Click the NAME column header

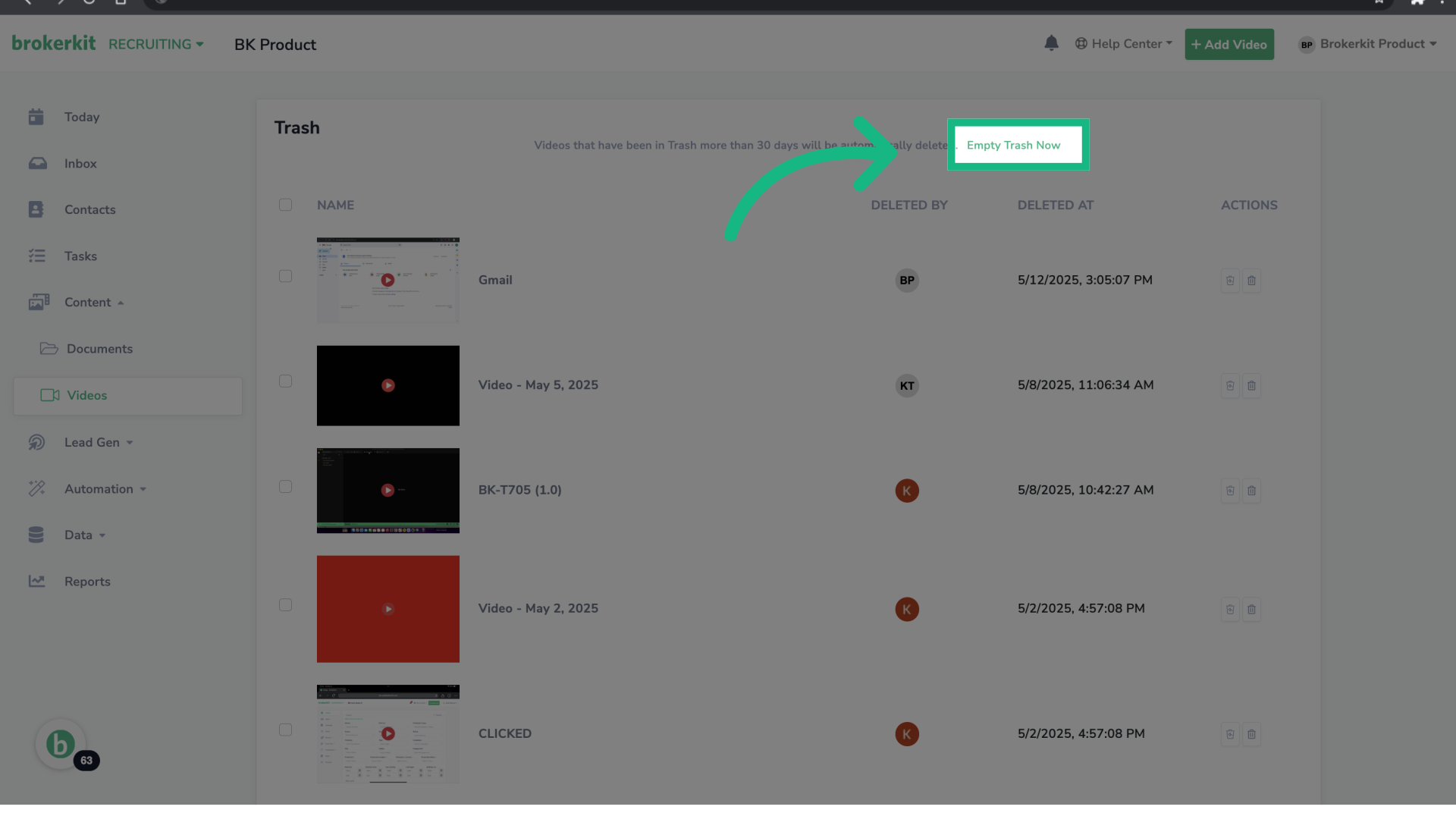click(335, 206)
